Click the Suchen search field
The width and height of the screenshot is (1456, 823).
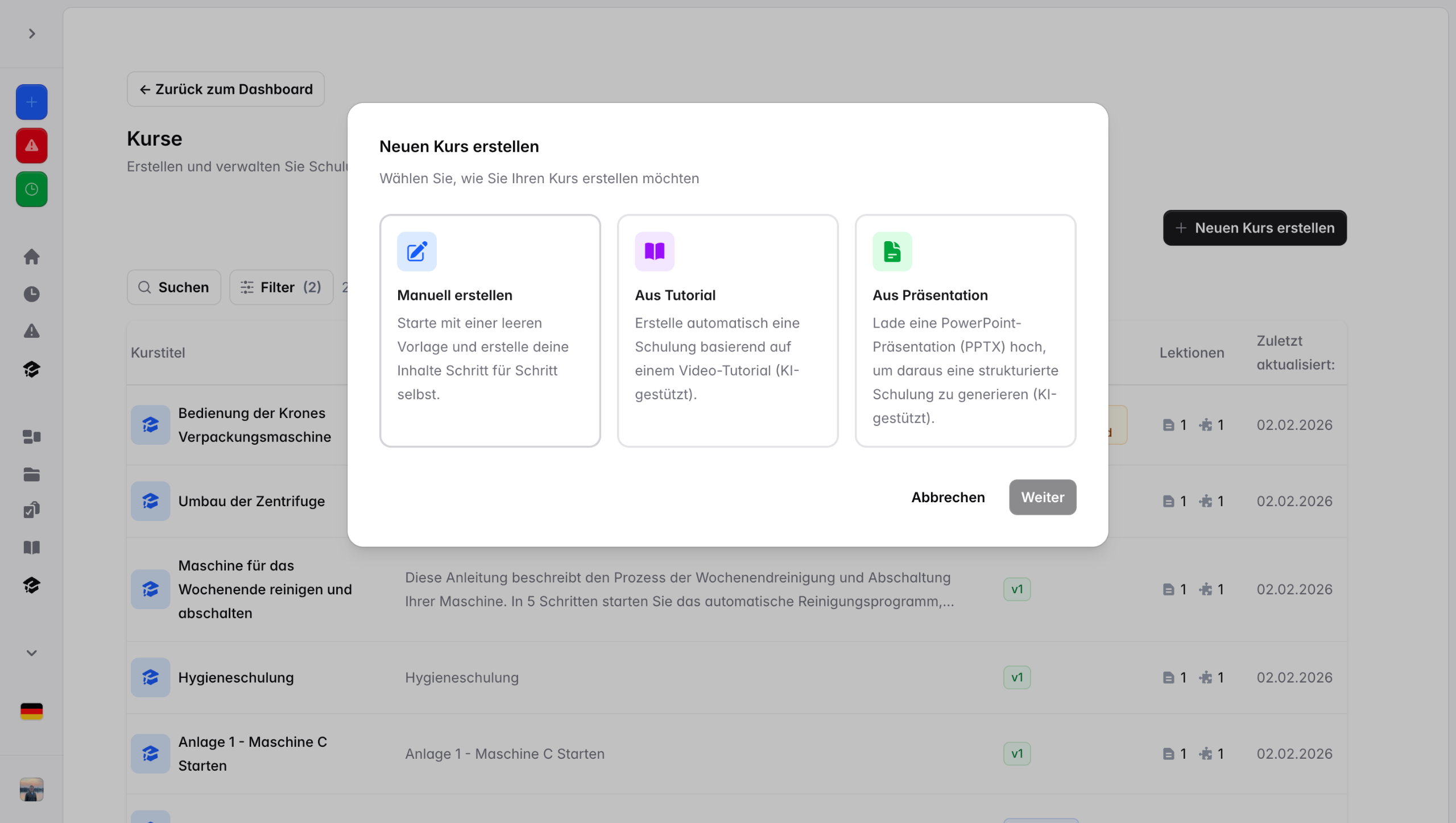tap(174, 287)
